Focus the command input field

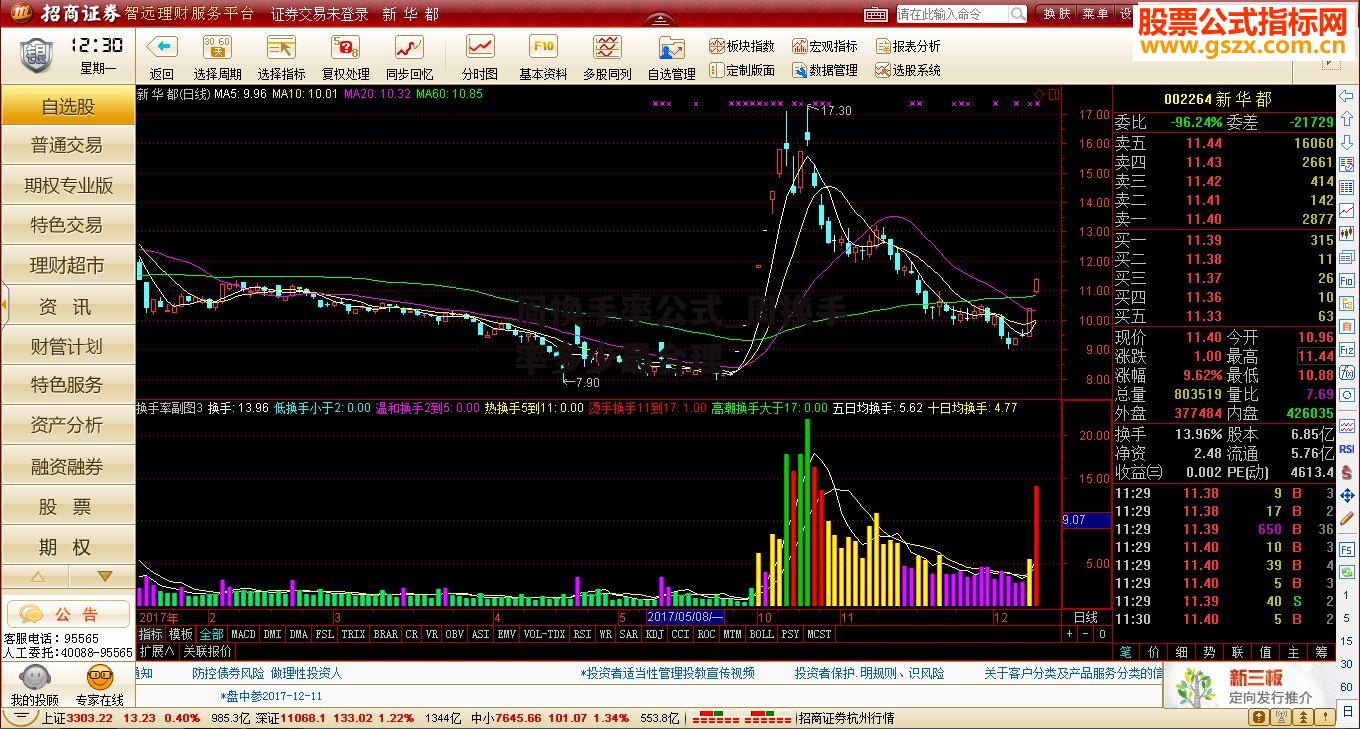952,14
